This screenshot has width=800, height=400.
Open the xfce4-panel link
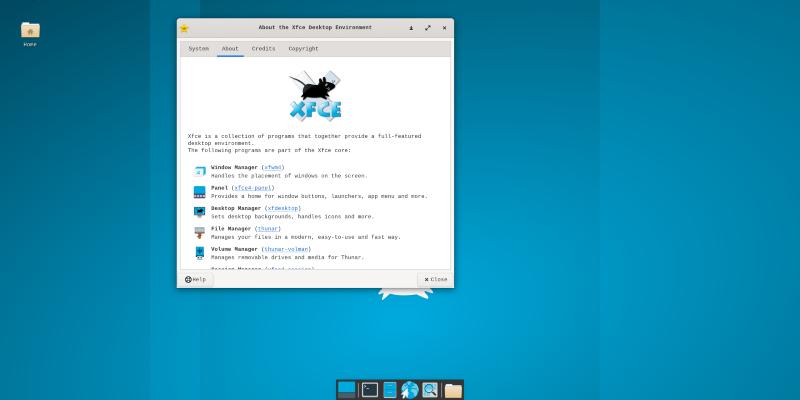[x=253, y=188]
